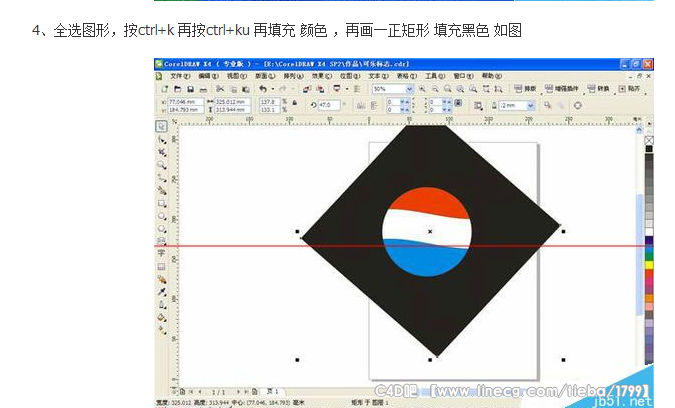Select the Smart Fill tool
675x408 pixels.
[162, 190]
